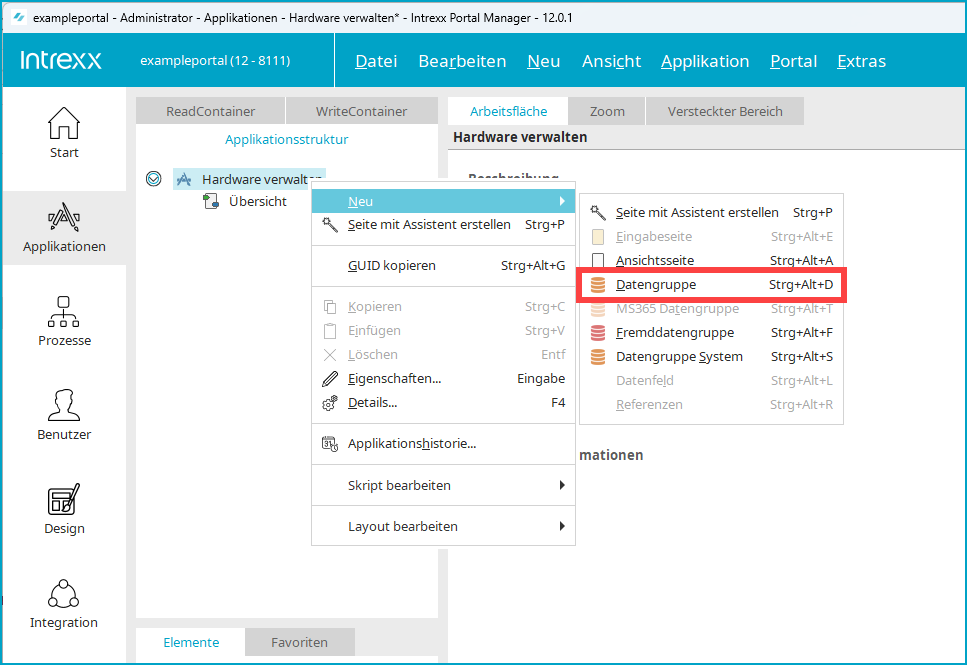Expand the Skript bearbeiten submenu arrow
Viewport: 967px width, 665px height.
pyautogui.click(x=562, y=485)
